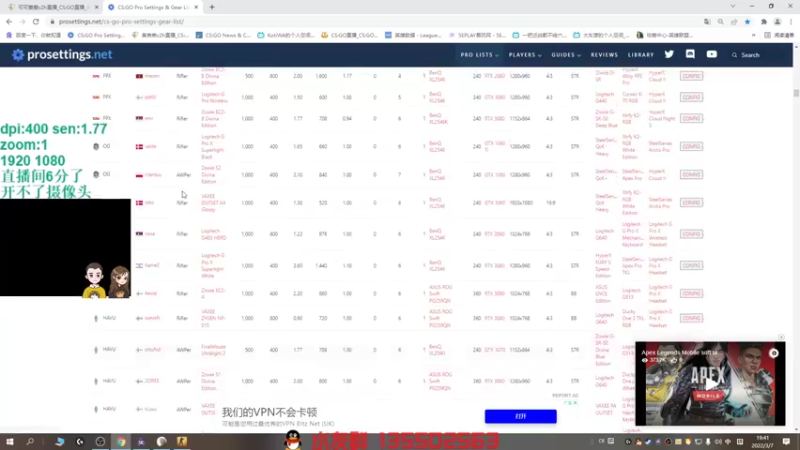Screen dimensions: 800x450
Task: Open the browser extensions puzzle icon
Action: tap(764, 21)
